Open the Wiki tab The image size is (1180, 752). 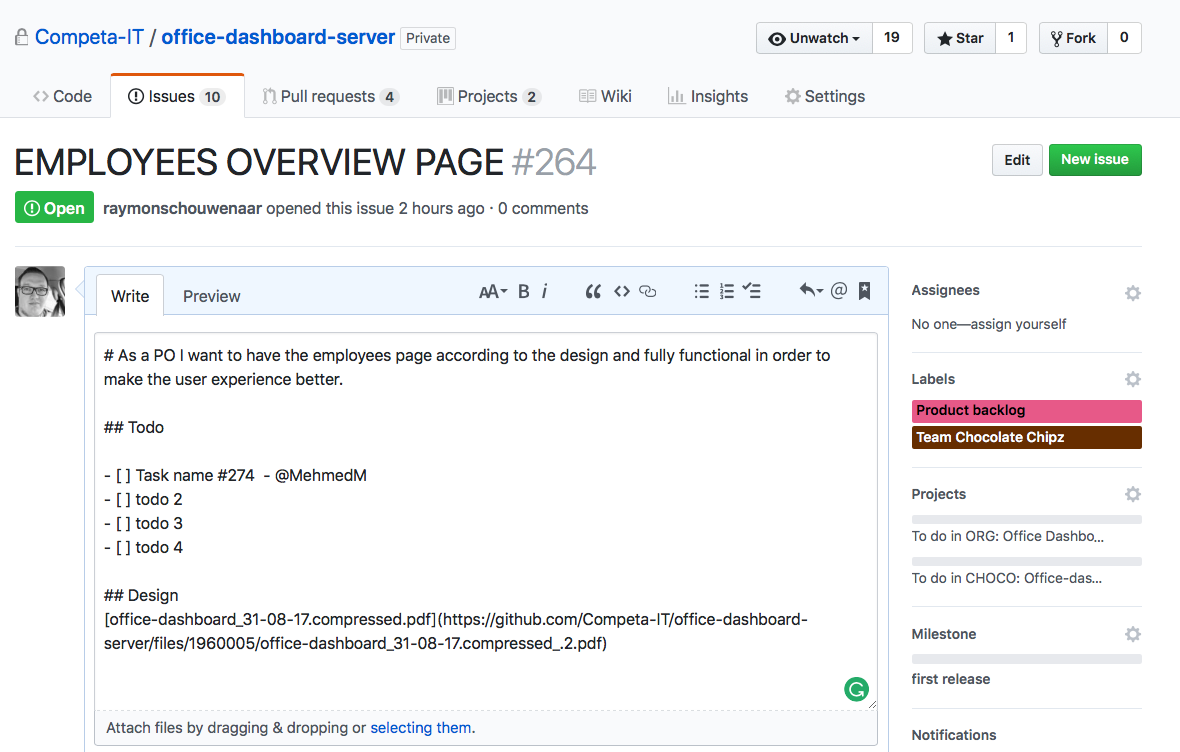point(605,96)
